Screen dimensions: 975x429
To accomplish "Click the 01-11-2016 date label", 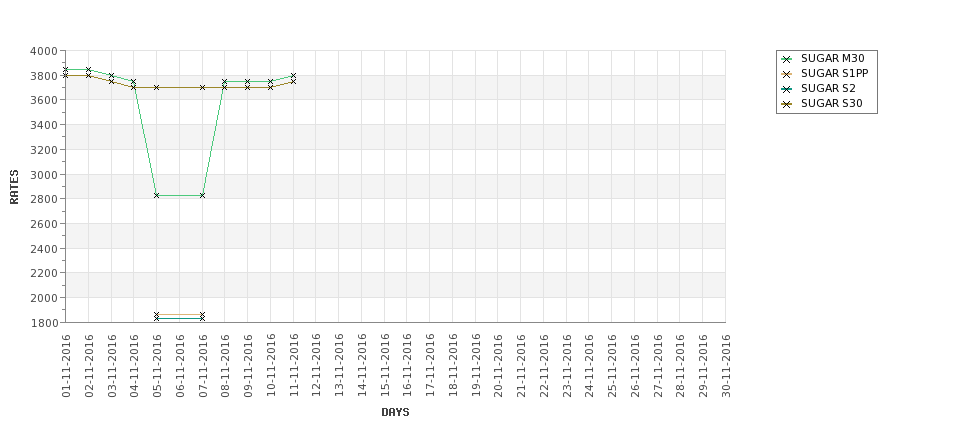I will 66,366.
